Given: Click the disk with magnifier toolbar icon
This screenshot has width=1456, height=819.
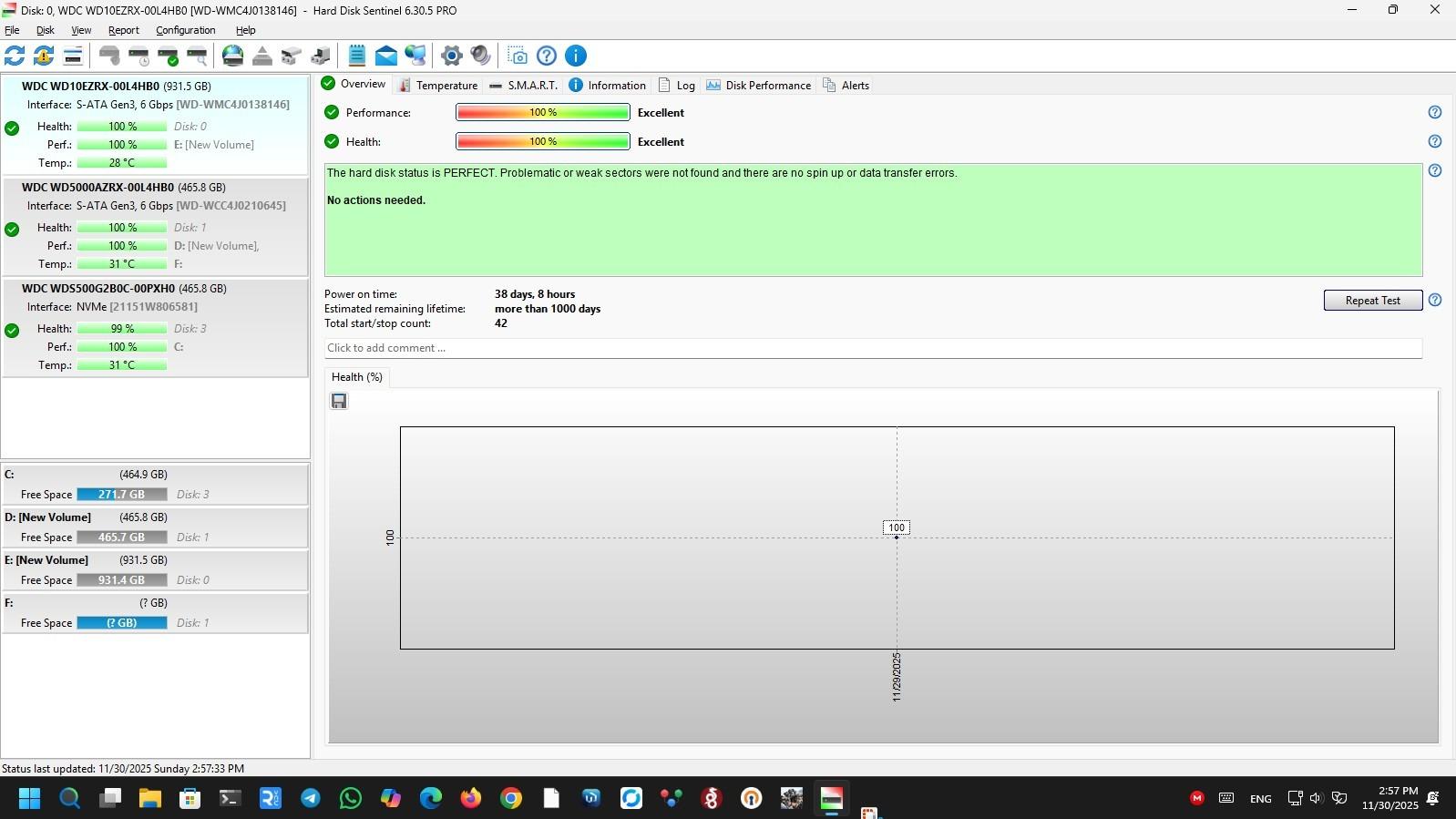Looking at the screenshot, I should tap(197, 56).
